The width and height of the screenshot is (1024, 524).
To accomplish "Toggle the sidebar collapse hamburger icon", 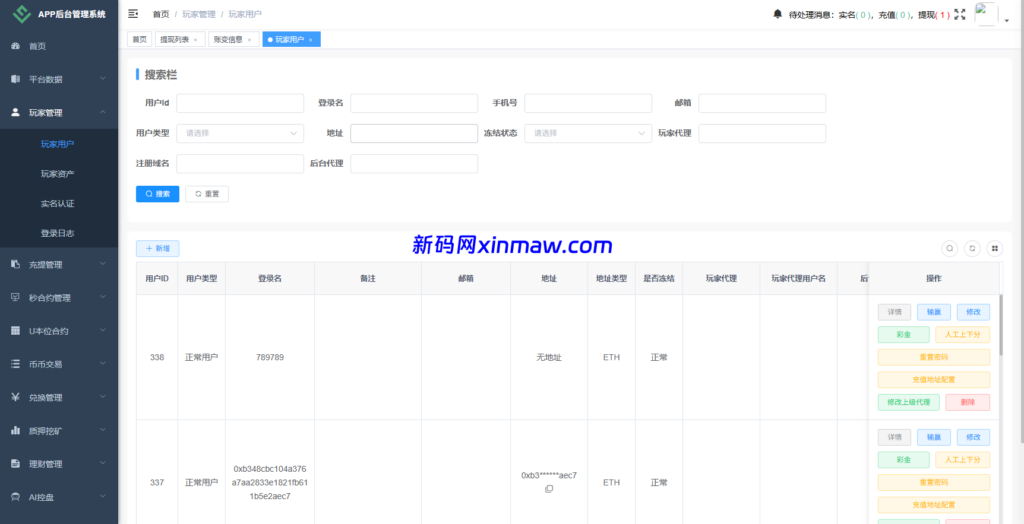I will [133, 14].
